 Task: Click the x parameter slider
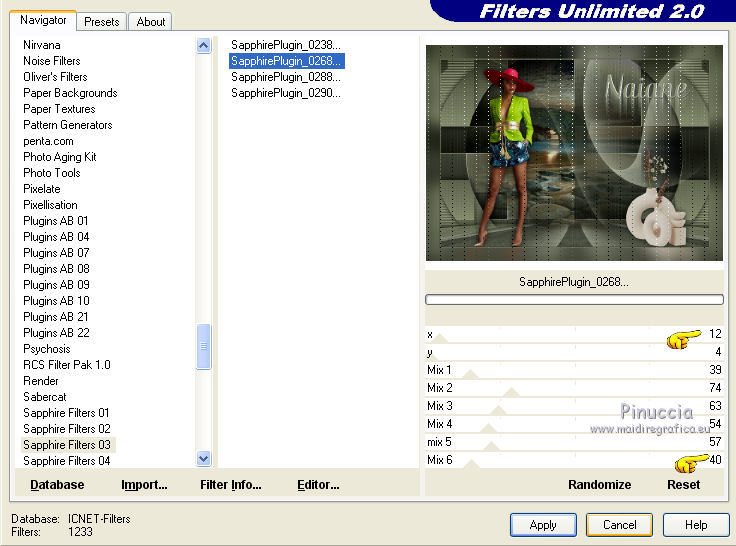click(574, 334)
